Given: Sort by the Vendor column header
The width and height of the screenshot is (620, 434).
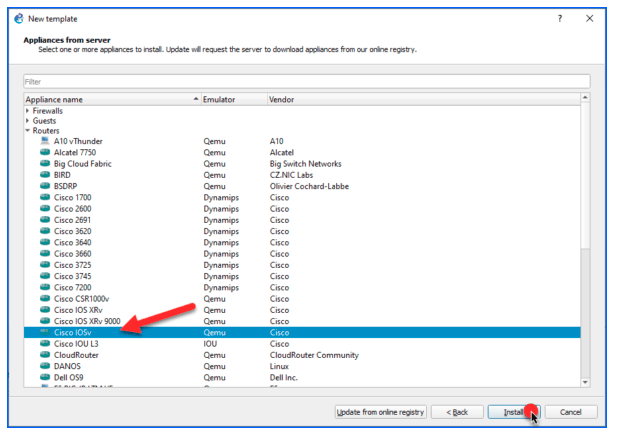Looking at the screenshot, I should [420, 100].
